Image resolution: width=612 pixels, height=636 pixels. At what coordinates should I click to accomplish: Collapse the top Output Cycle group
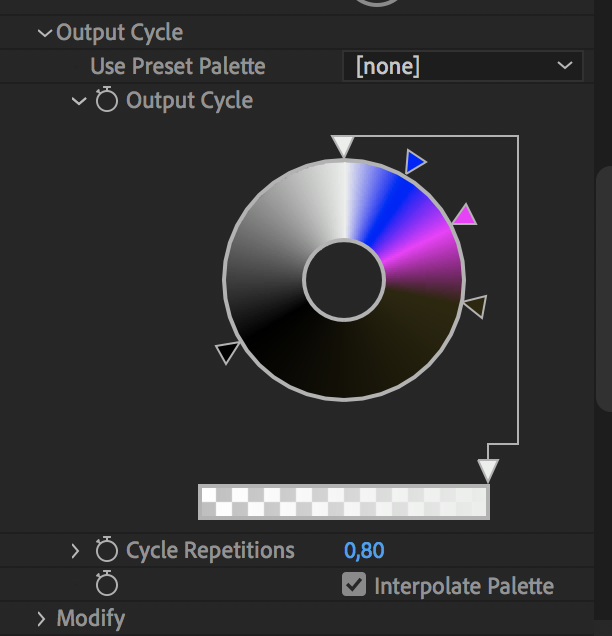click(45, 33)
